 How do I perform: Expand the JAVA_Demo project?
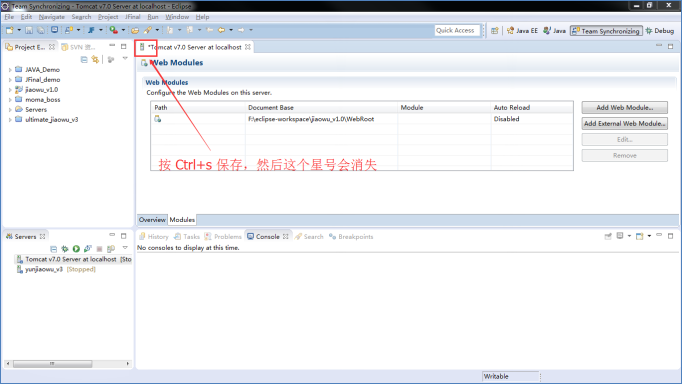[10, 70]
